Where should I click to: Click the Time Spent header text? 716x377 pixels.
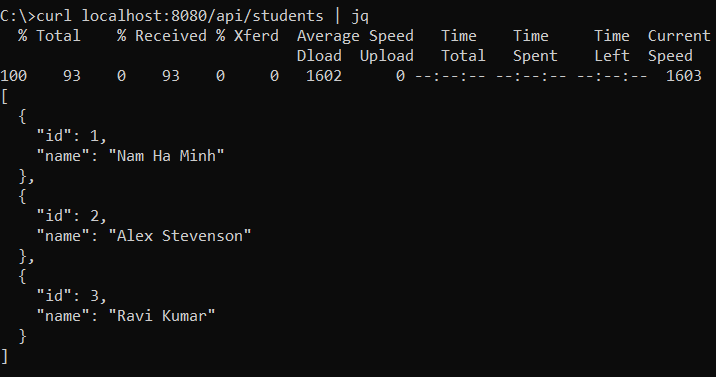pos(535,46)
